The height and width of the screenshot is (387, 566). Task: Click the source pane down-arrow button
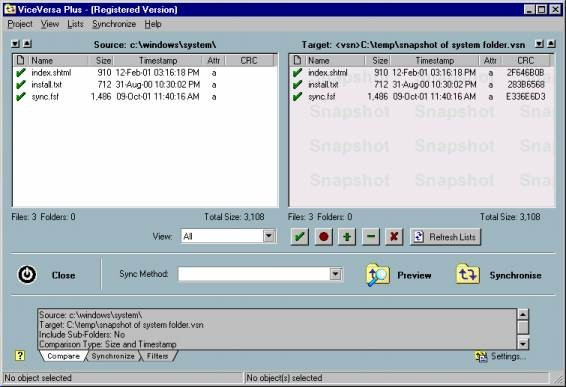(15, 44)
